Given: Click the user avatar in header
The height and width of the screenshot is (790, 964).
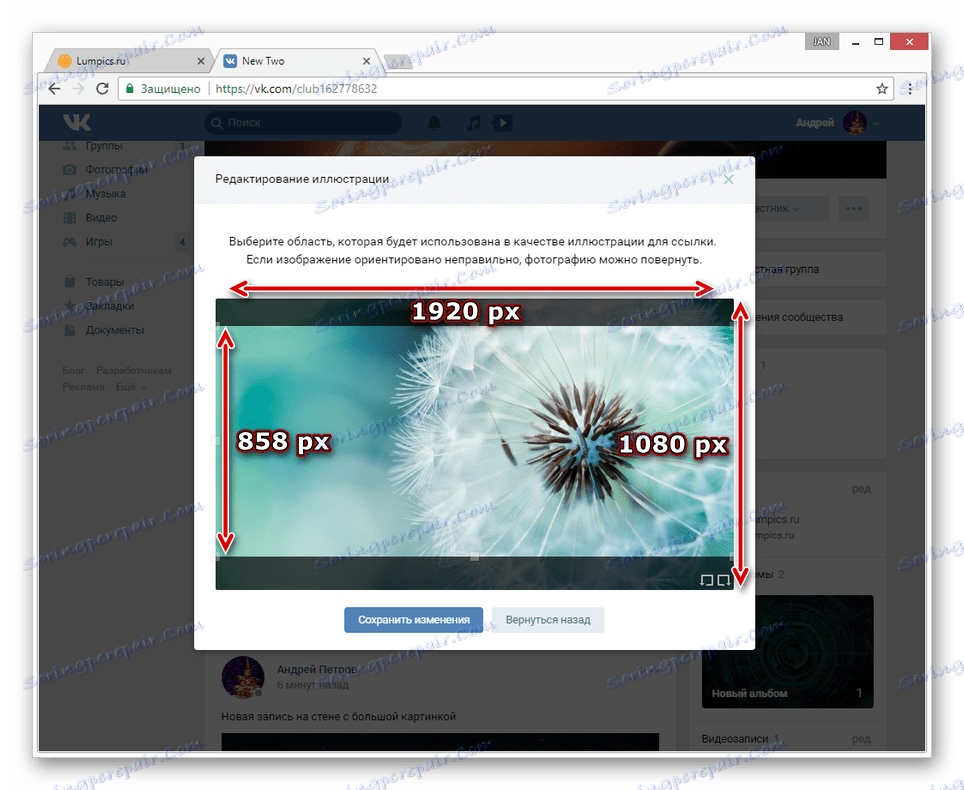Looking at the screenshot, I should pos(855,123).
